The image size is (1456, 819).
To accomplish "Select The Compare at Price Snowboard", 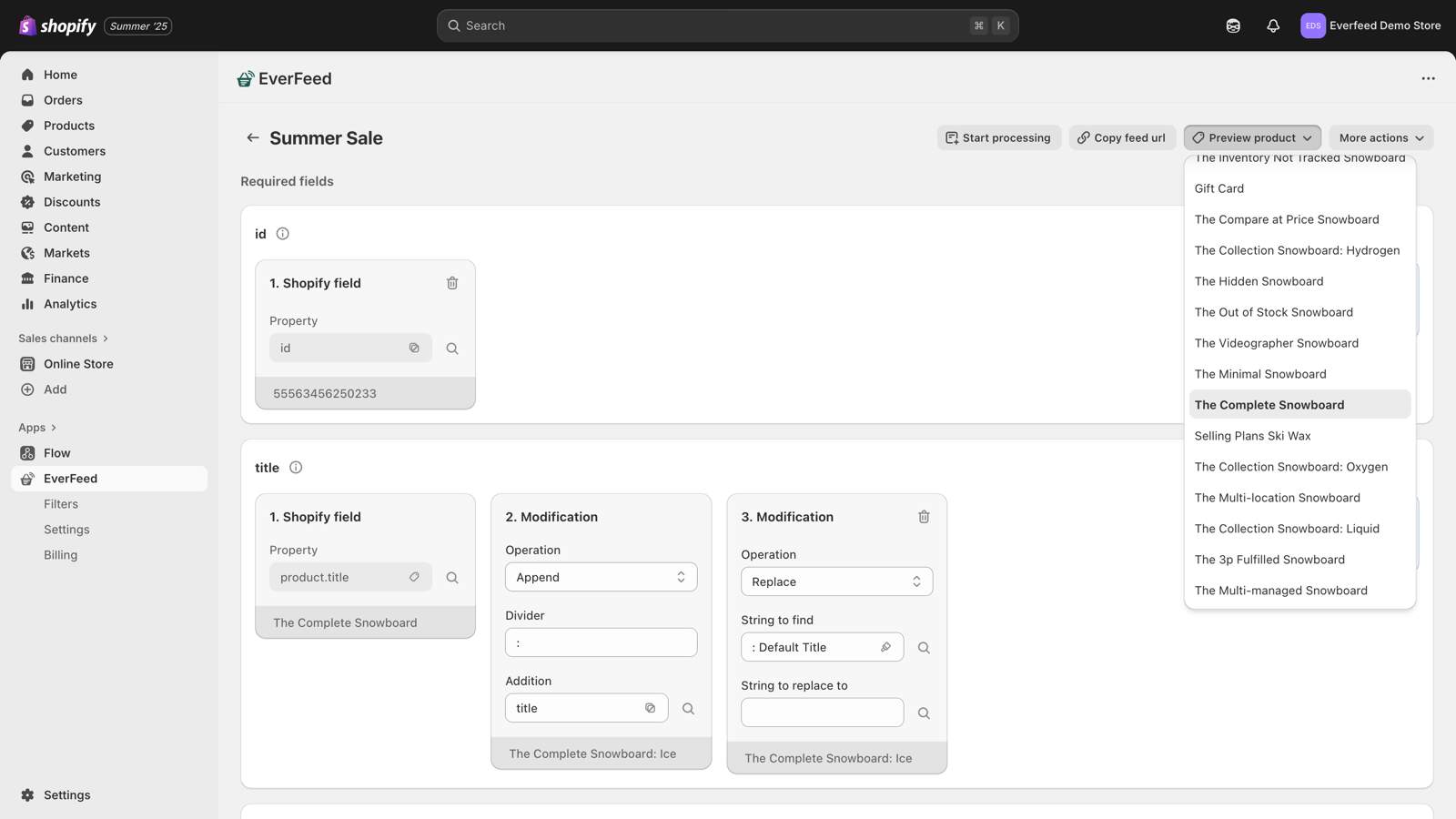I will point(1299,219).
